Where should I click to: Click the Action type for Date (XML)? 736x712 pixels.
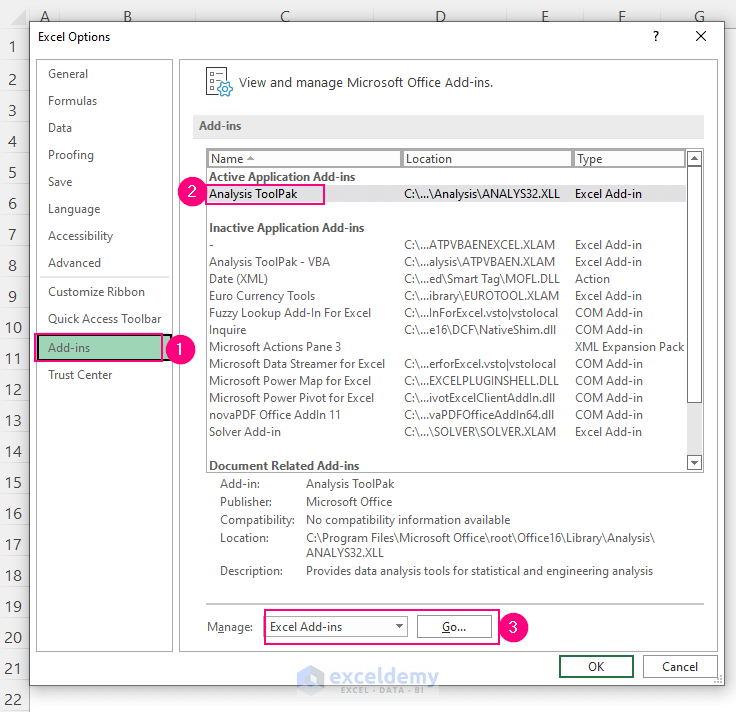point(592,279)
